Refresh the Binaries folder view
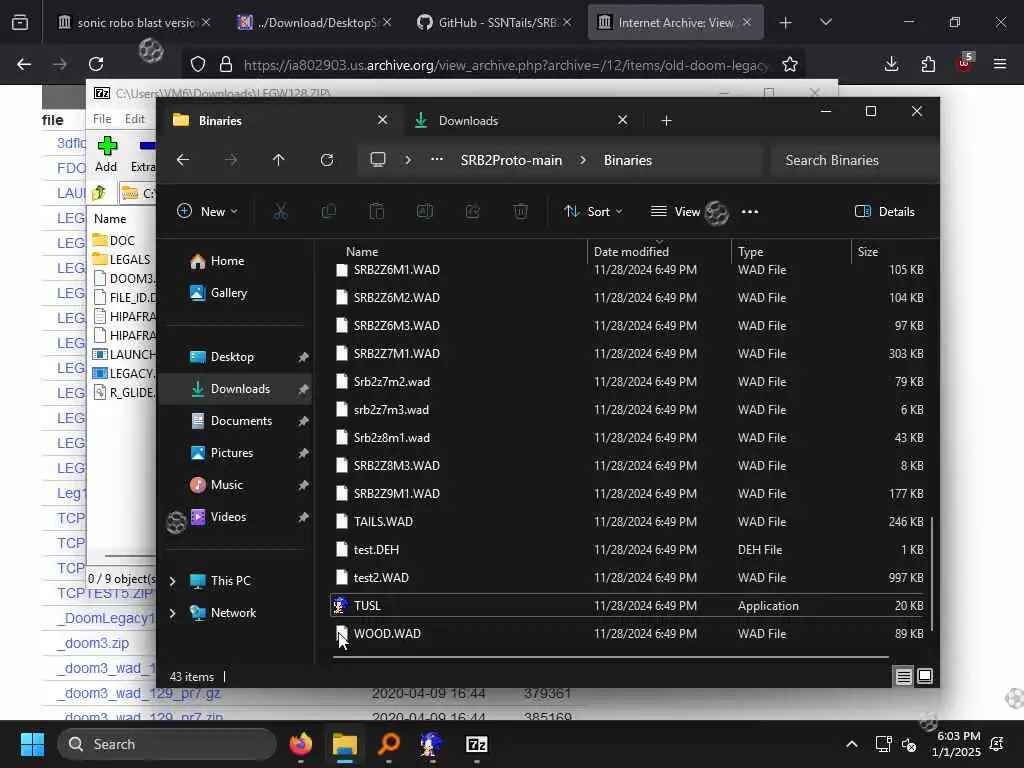This screenshot has width=1024, height=768. point(327,160)
